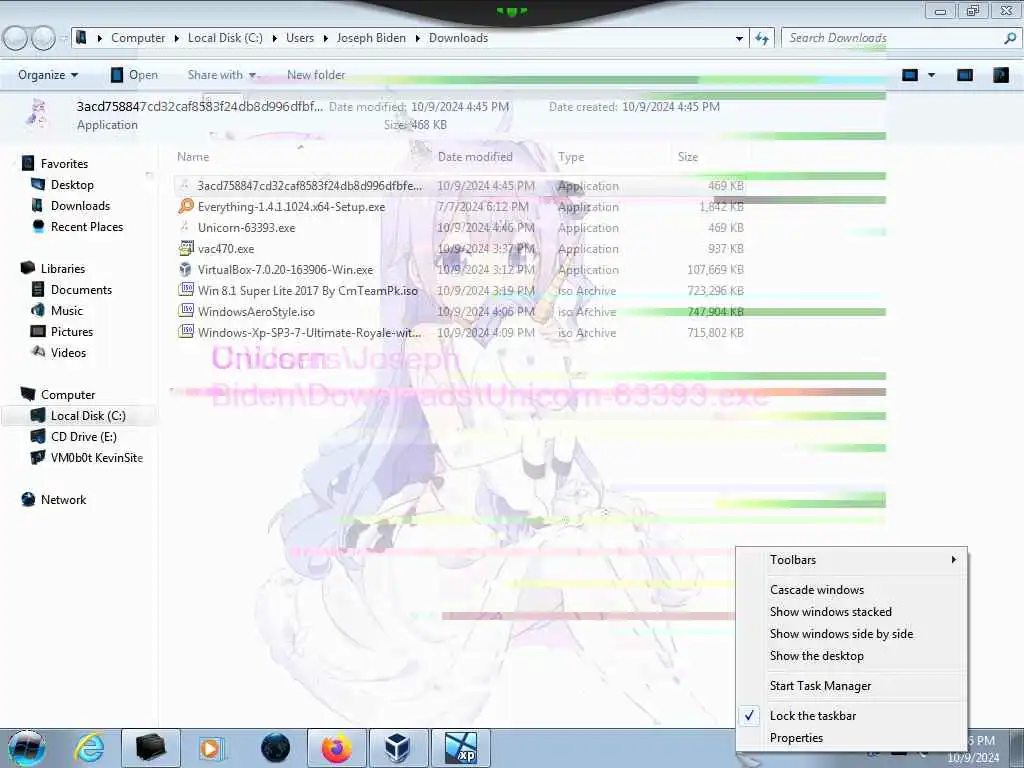Click the Windows-Xp-SP3 iso file icon
The height and width of the screenshot is (768, 1024).
(186, 332)
